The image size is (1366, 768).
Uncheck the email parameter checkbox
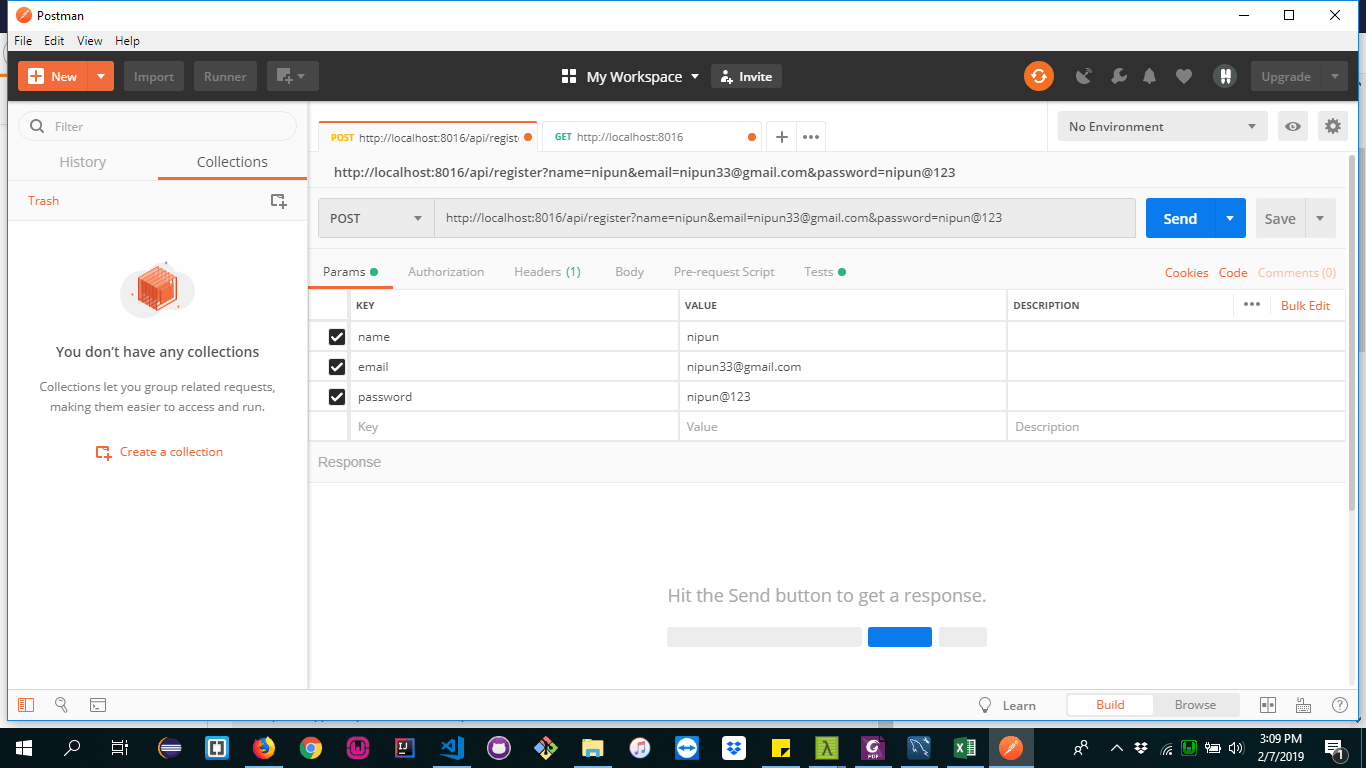pos(337,367)
